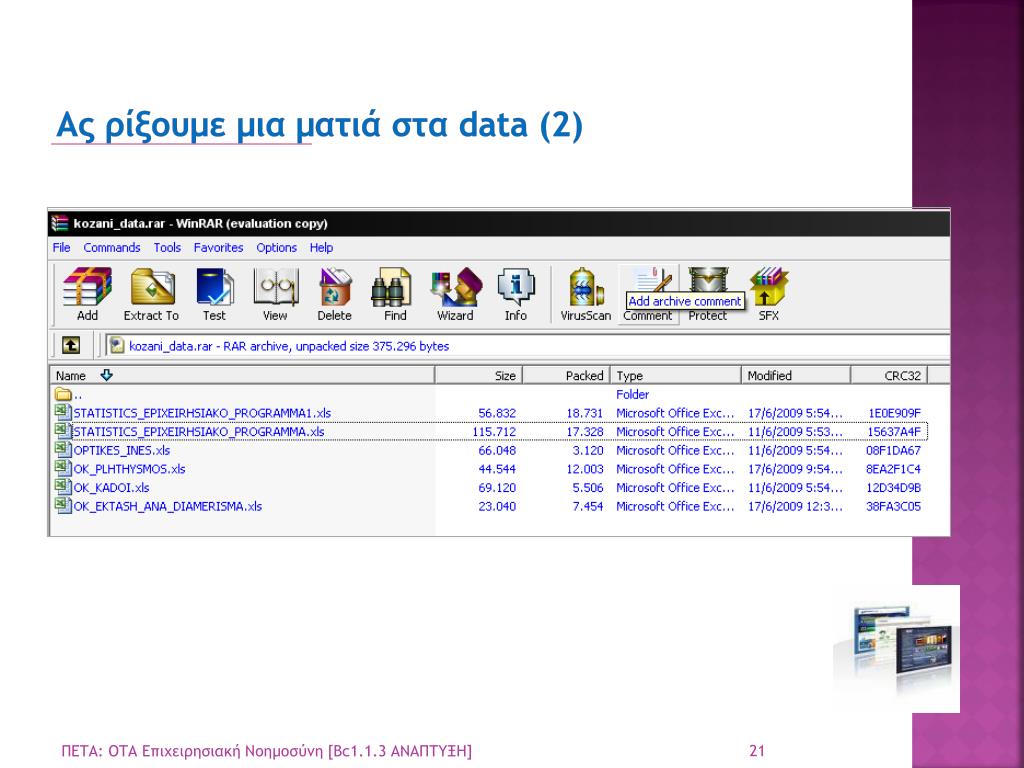
Task: Open the Favorites menu
Action: (x=218, y=248)
